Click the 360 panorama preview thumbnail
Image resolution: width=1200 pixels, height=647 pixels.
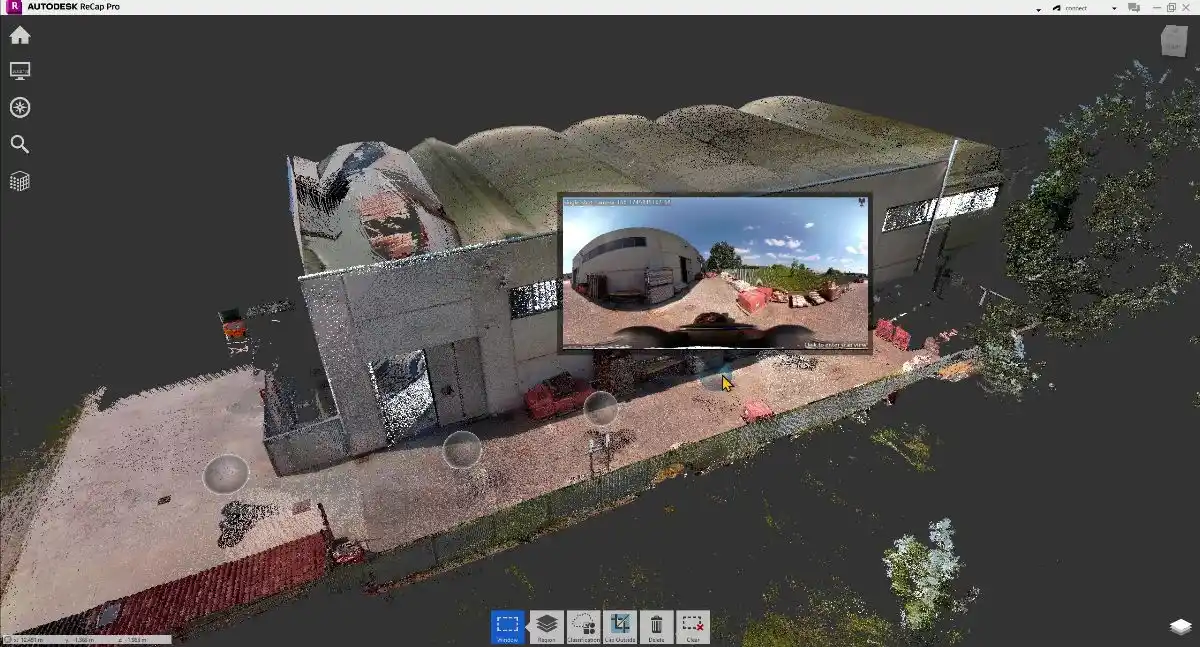[714, 274]
